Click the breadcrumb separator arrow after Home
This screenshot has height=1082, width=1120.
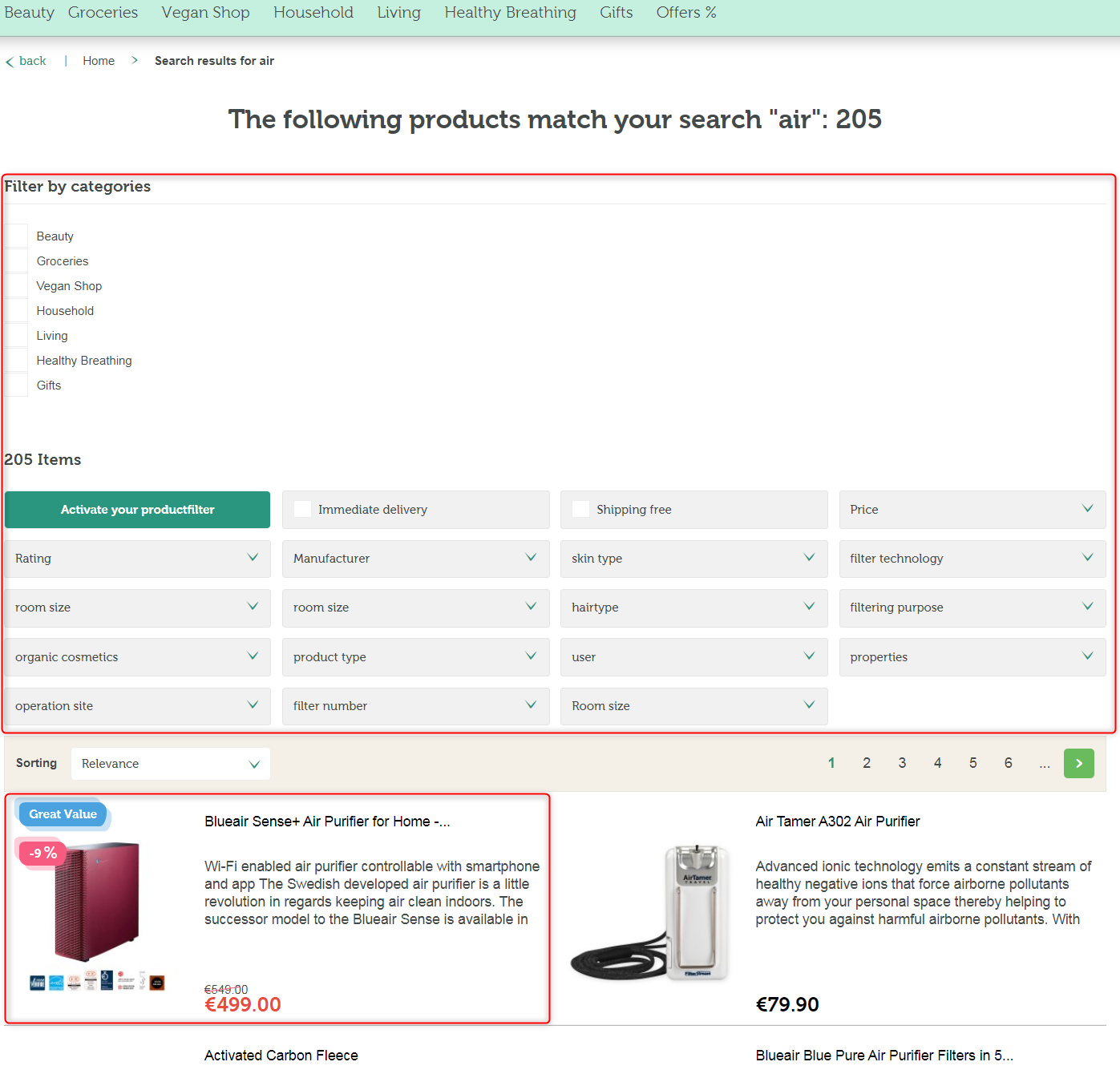[x=135, y=61]
